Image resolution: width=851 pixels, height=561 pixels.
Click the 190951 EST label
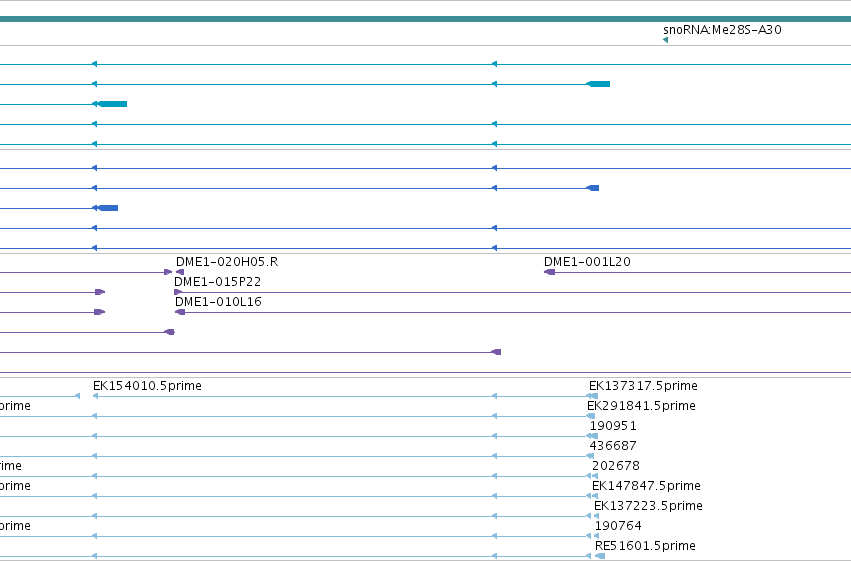click(613, 426)
